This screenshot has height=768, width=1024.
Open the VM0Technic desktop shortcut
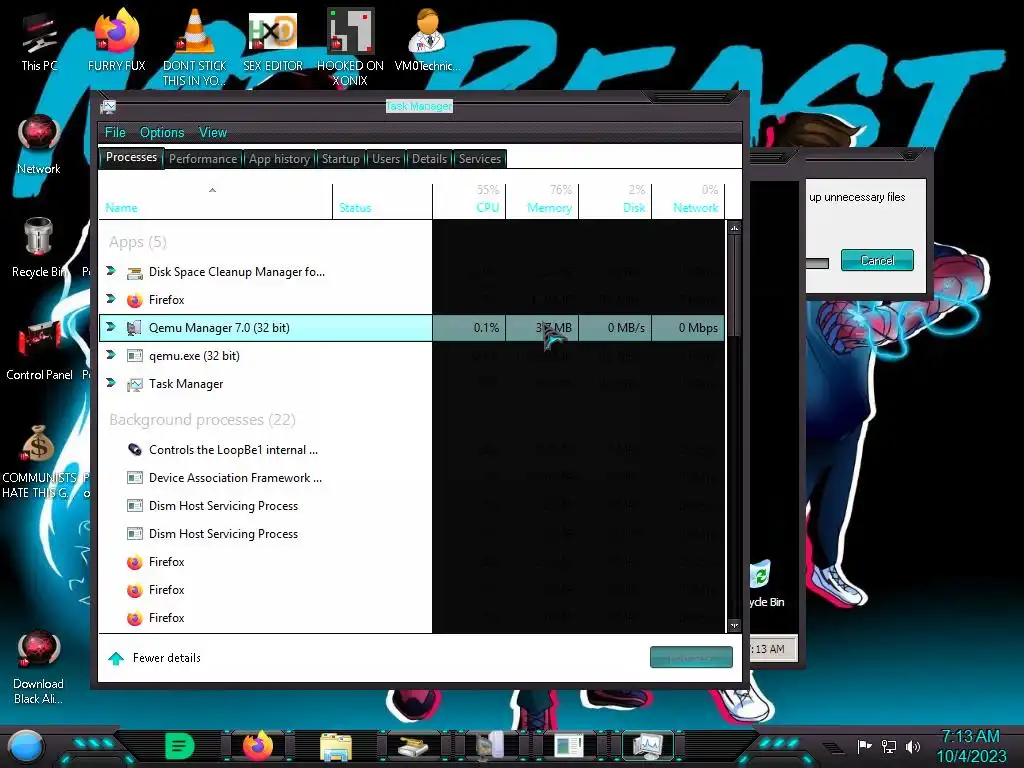[x=428, y=40]
